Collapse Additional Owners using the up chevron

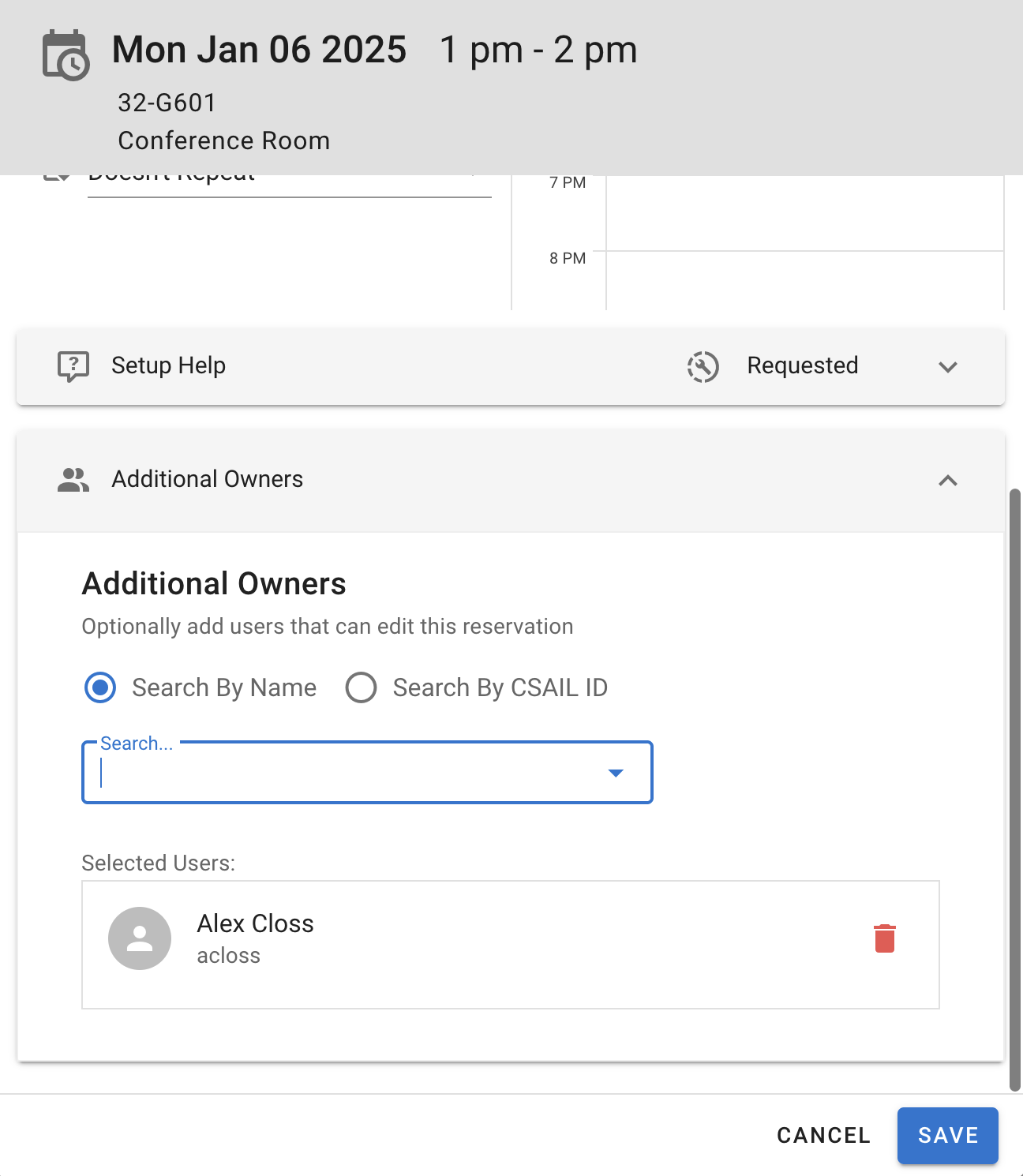click(x=947, y=481)
